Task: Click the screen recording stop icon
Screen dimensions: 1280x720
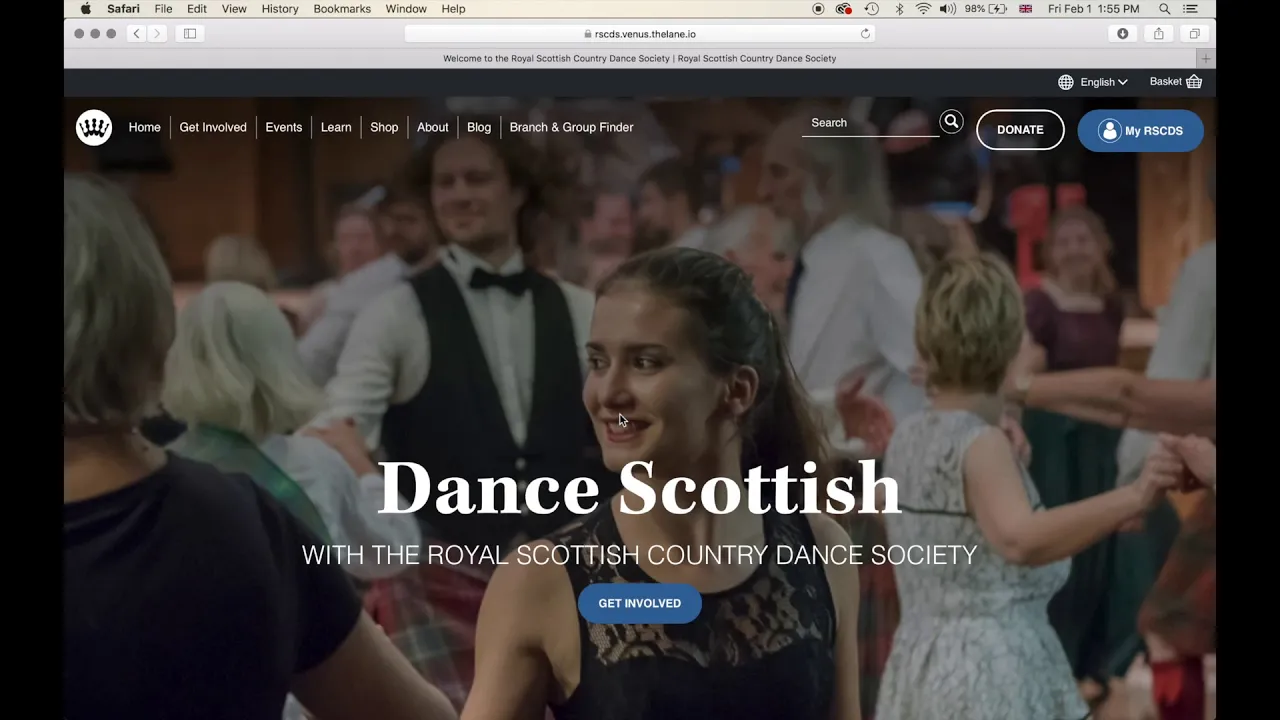Action: click(x=818, y=9)
